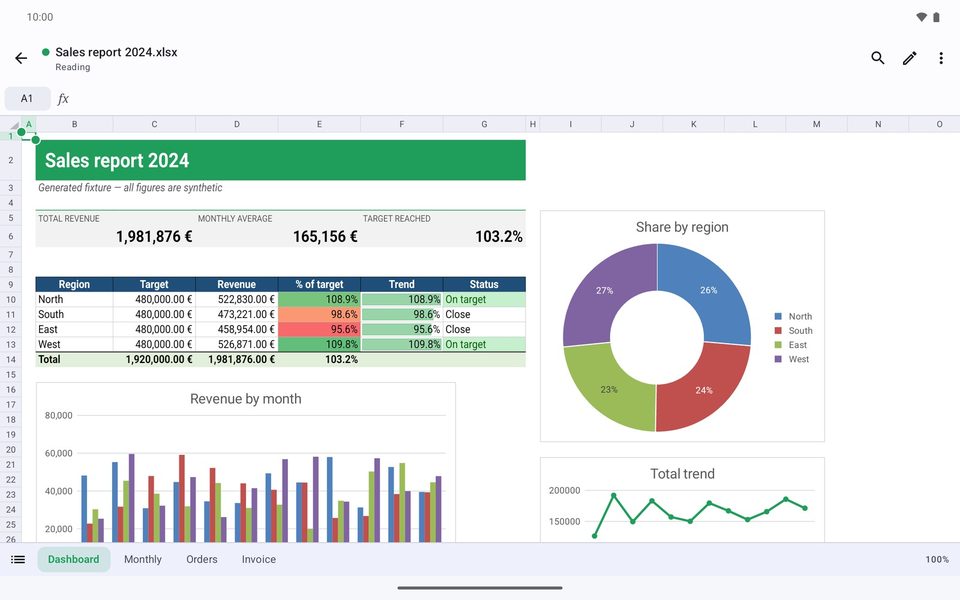This screenshot has width=960, height=600.
Task: Select the South % of target cell 98.6%
Action: [320, 314]
